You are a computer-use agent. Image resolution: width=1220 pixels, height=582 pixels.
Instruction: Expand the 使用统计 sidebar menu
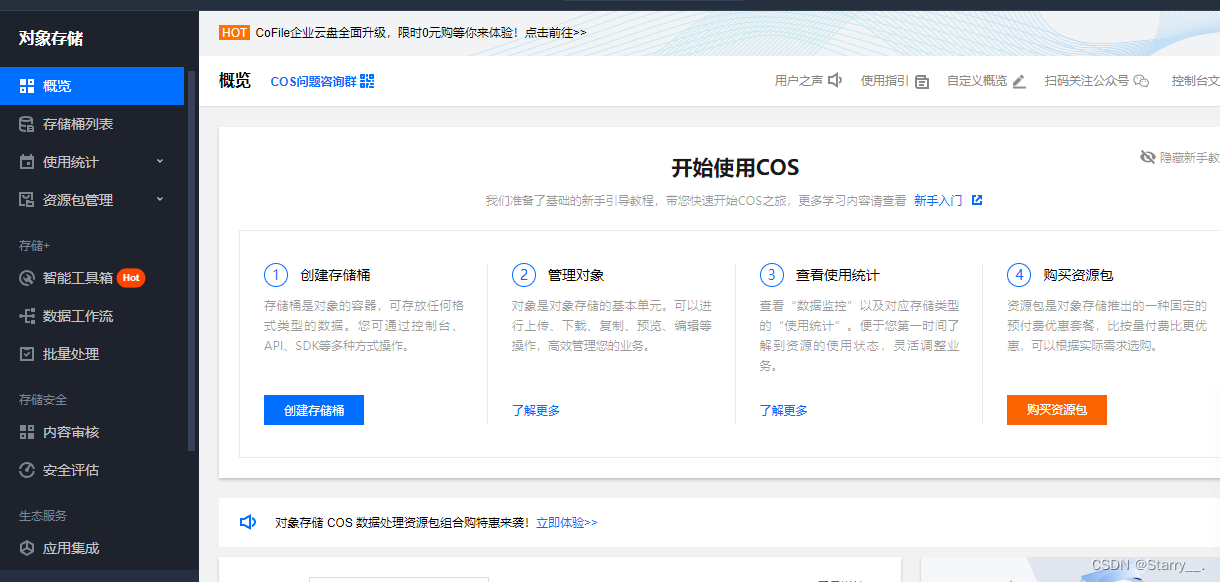click(60, 162)
